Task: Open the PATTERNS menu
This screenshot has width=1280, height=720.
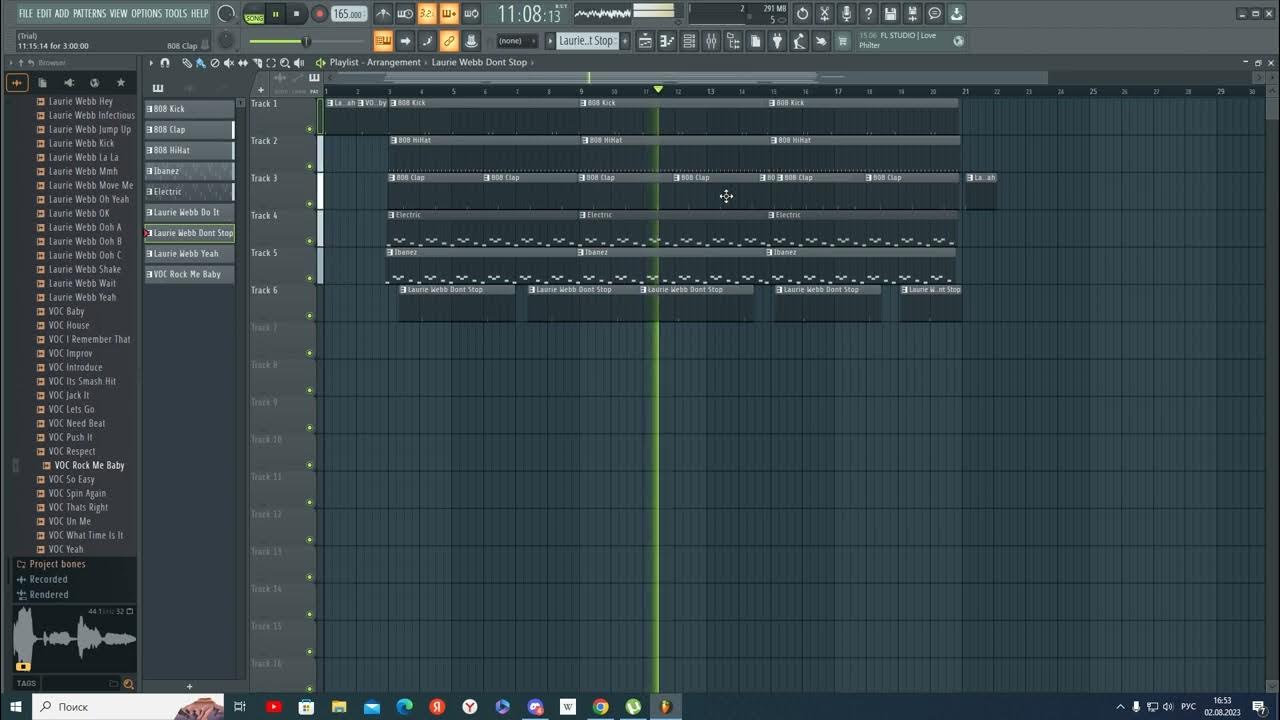Action: point(89,13)
